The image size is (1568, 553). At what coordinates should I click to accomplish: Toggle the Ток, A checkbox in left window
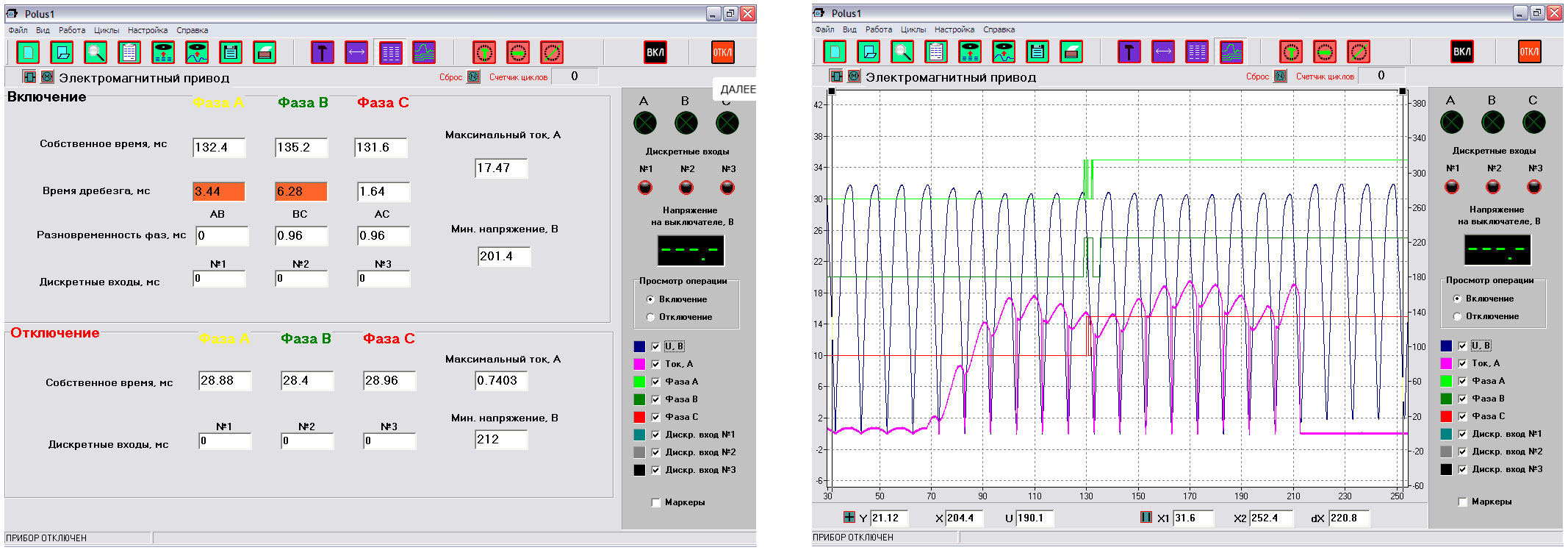coord(655,364)
